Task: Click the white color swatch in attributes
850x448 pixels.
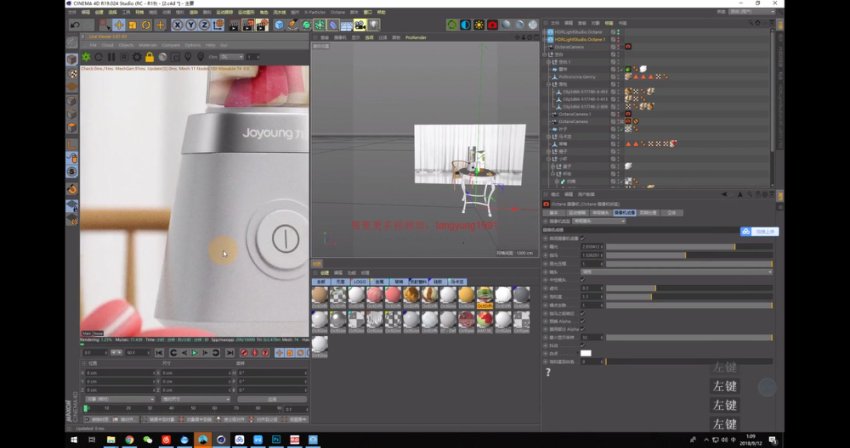Action: pyautogui.click(x=586, y=353)
